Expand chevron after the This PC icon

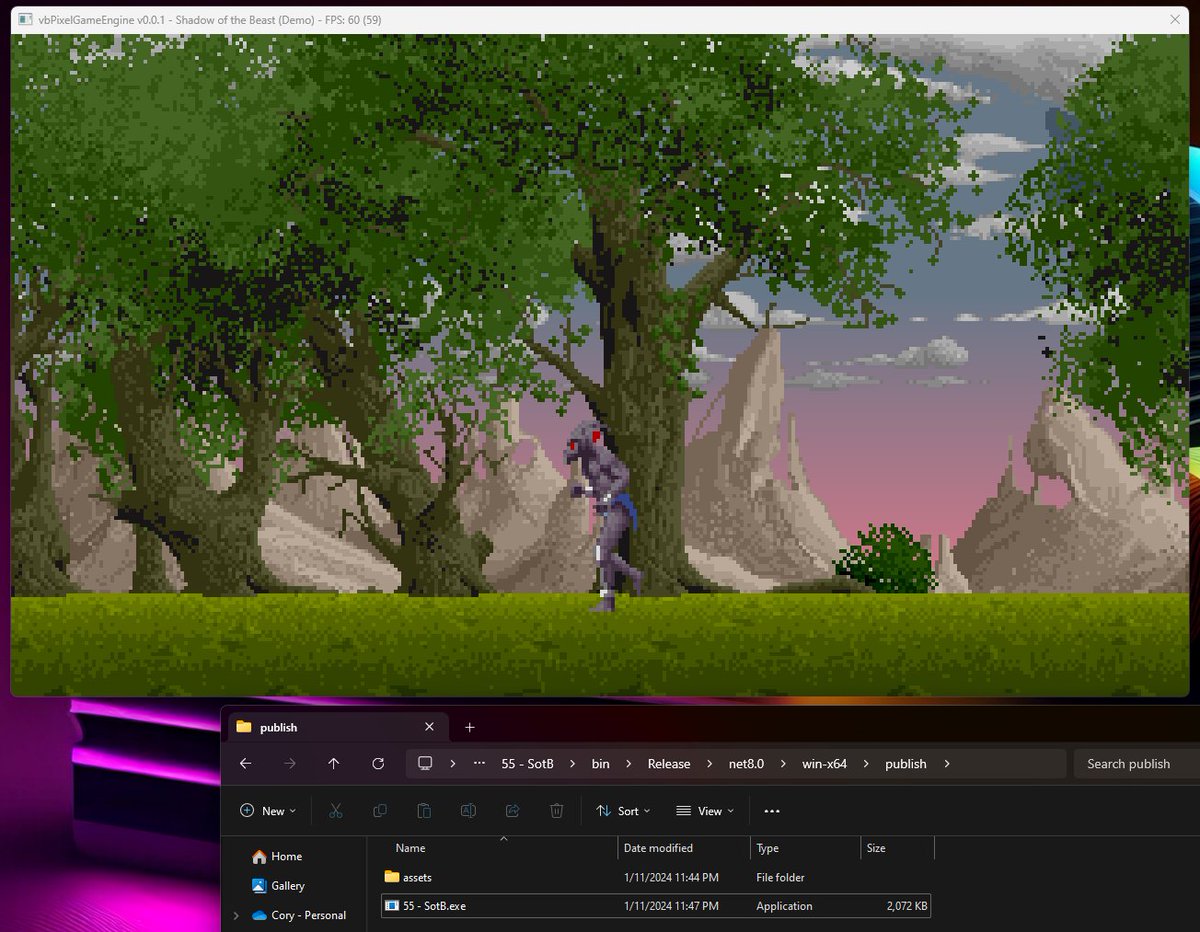tap(452, 764)
